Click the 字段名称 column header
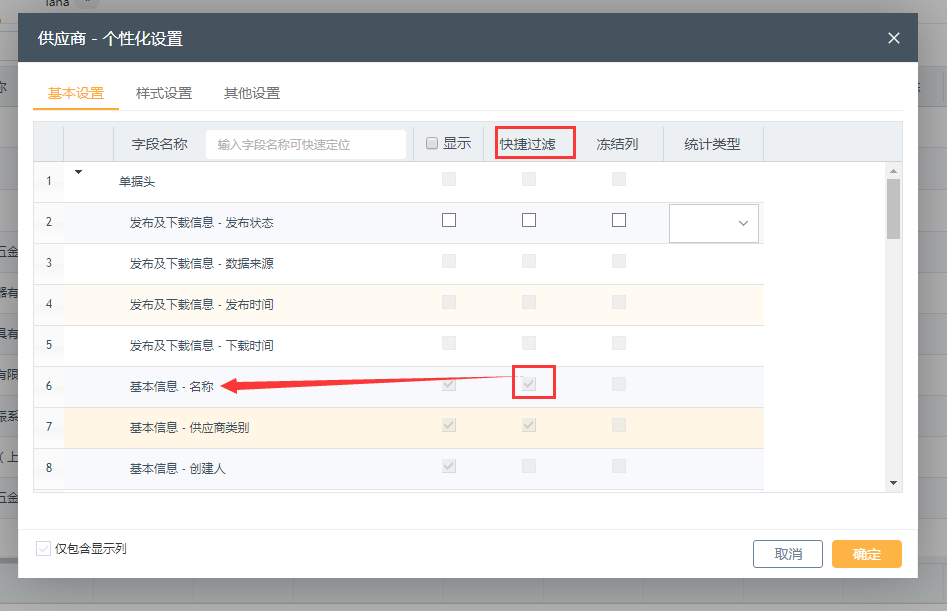This screenshot has height=611, width=947. pos(159,144)
